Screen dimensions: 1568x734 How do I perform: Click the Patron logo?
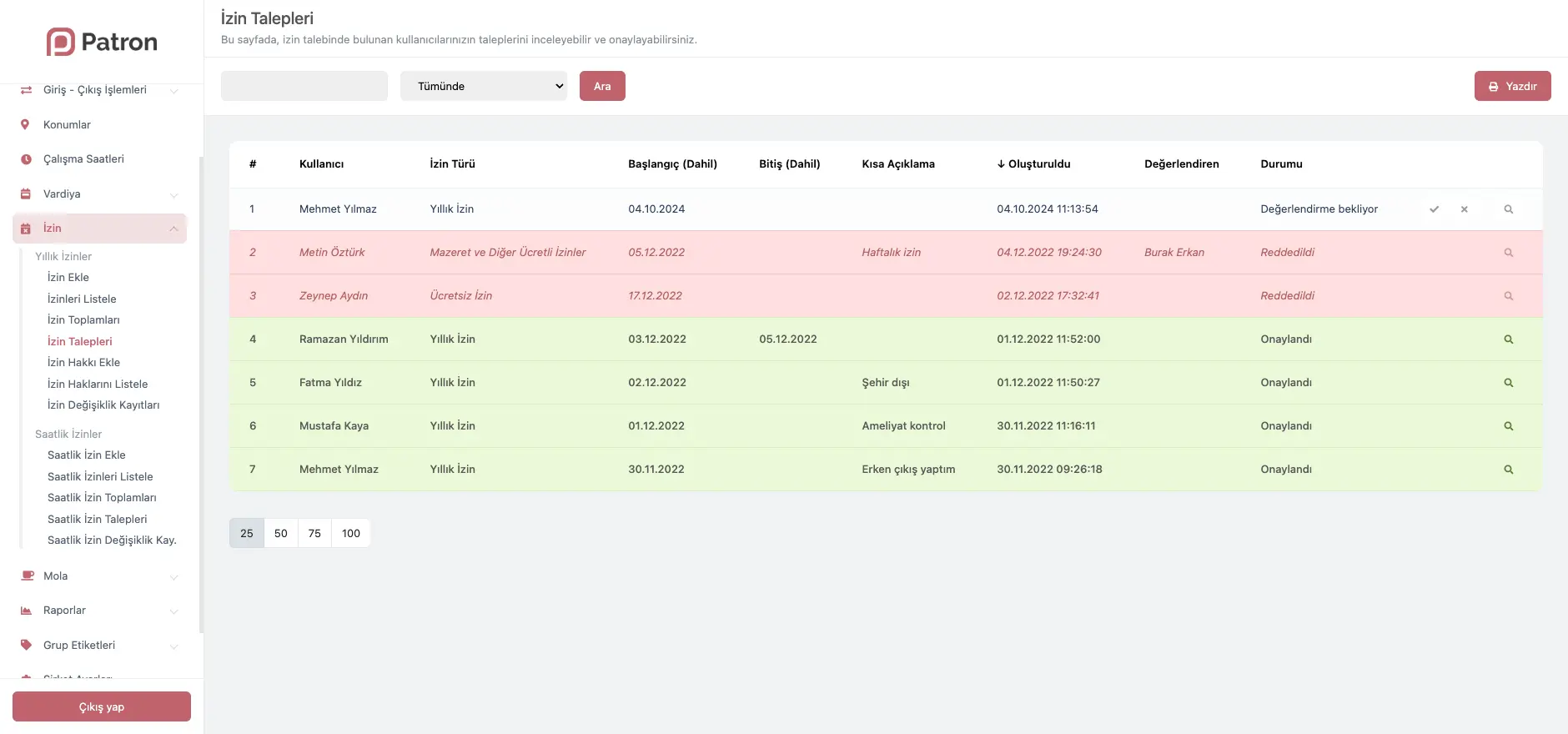[102, 42]
